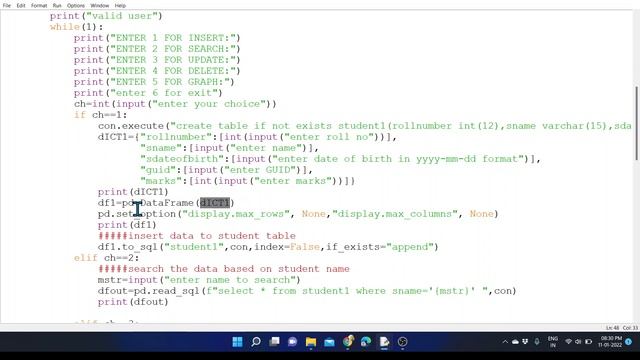Click the "ENTER 2 FOR SEARCH:" print line

(157, 49)
